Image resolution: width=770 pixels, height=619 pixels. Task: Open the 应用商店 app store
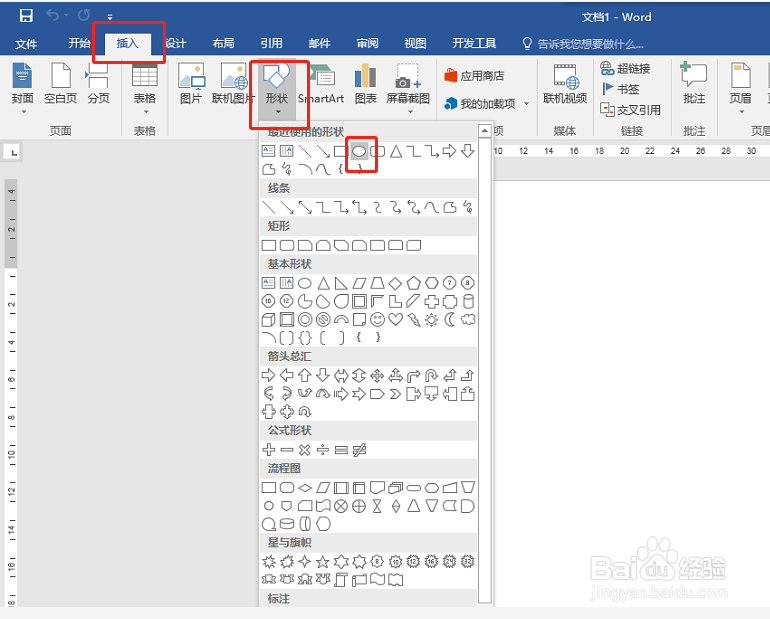474,76
